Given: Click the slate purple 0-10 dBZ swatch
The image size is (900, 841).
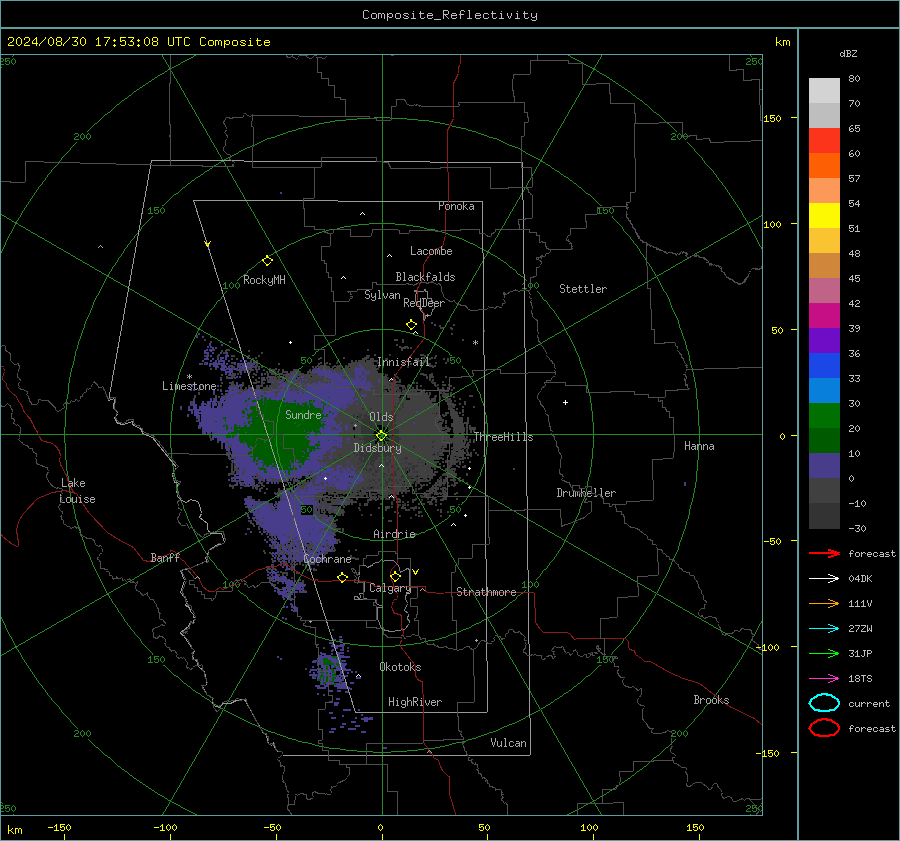Looking at the screenshot, I should (824, 466).
